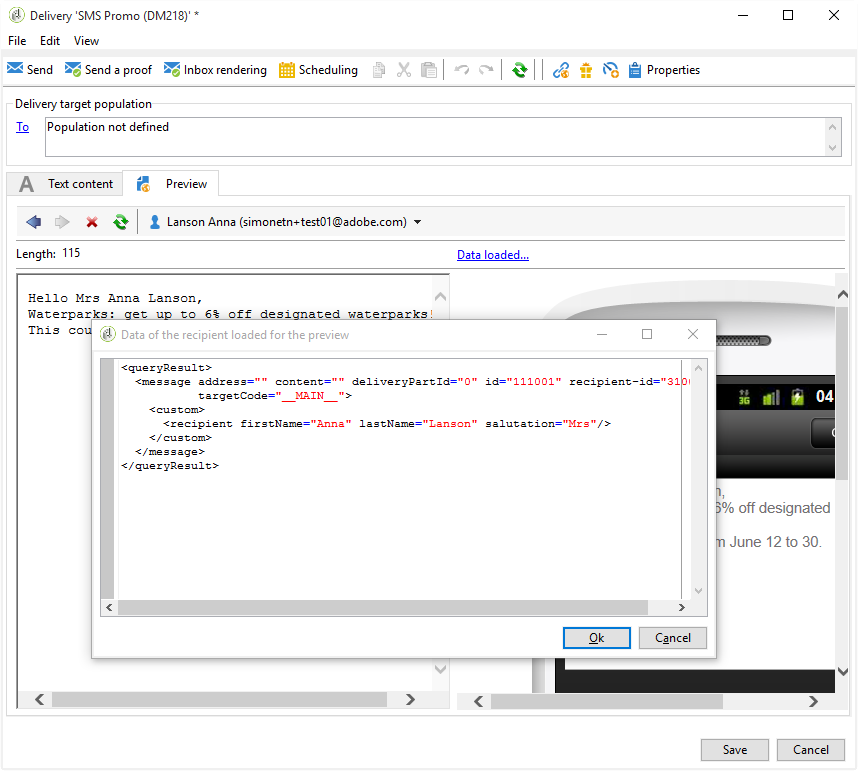Click the targetCode="__MAIN__" XML line
This screenshot has width=858, height=771.
275,396
